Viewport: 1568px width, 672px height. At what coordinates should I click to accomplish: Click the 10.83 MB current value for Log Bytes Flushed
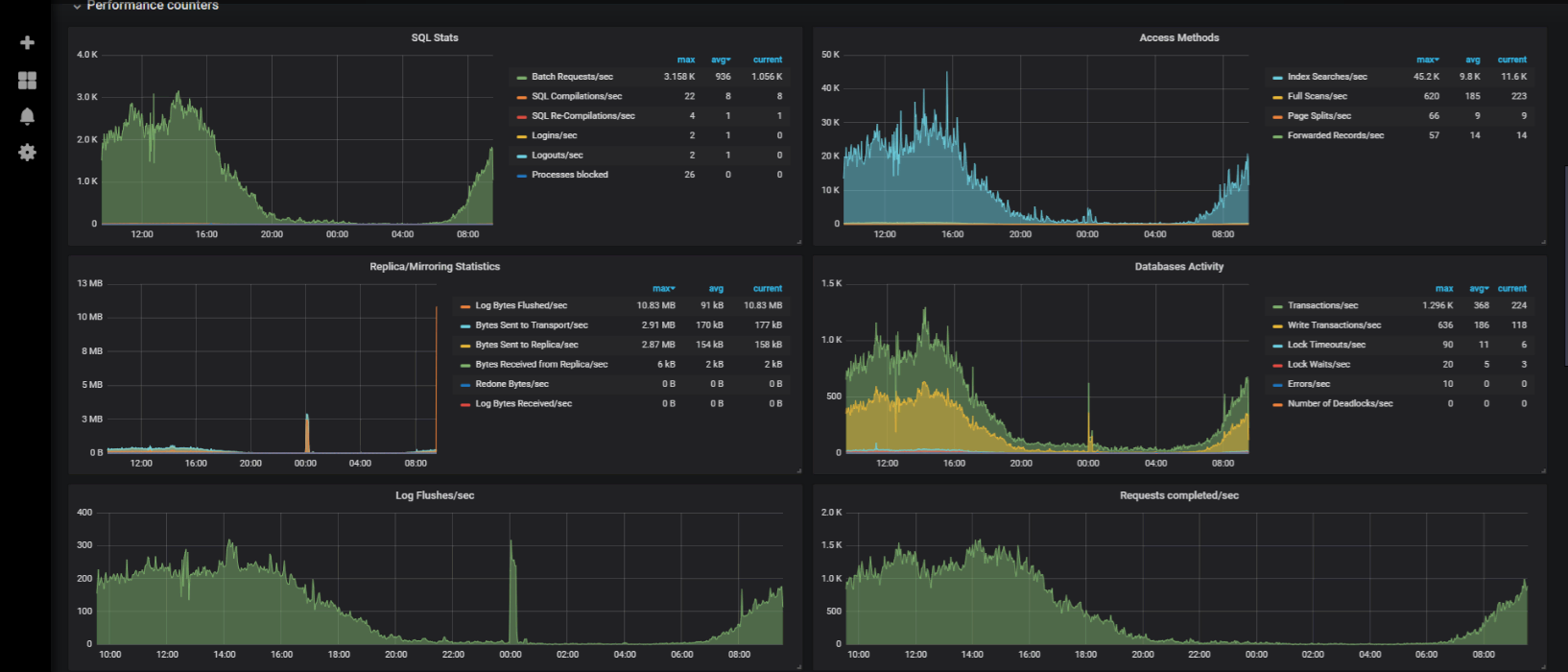[x=763, y=305]
